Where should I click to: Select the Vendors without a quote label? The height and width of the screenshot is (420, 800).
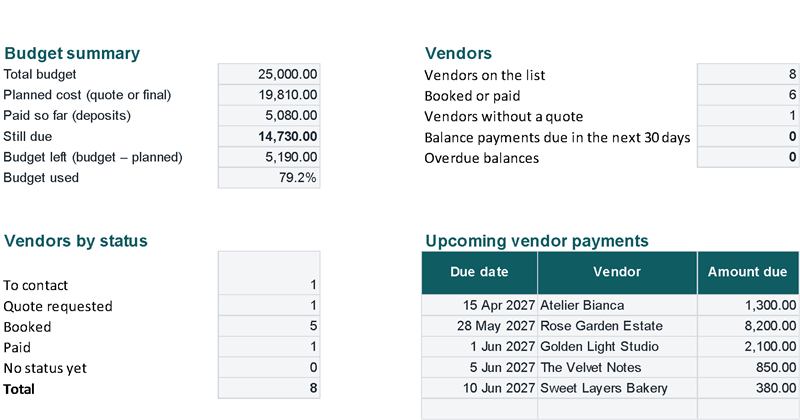point(504,117)
